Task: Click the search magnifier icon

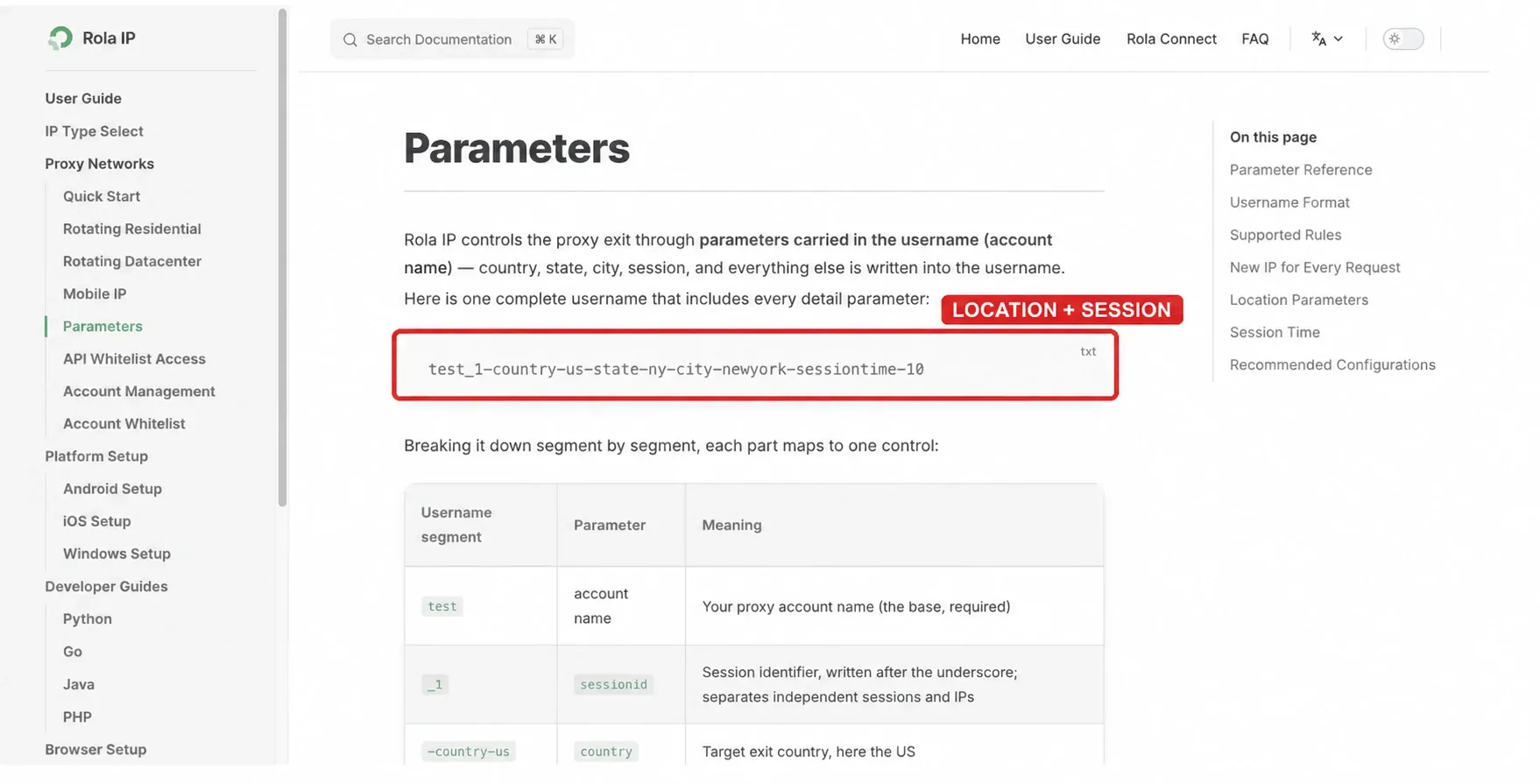Action: (x=350, y=39)
